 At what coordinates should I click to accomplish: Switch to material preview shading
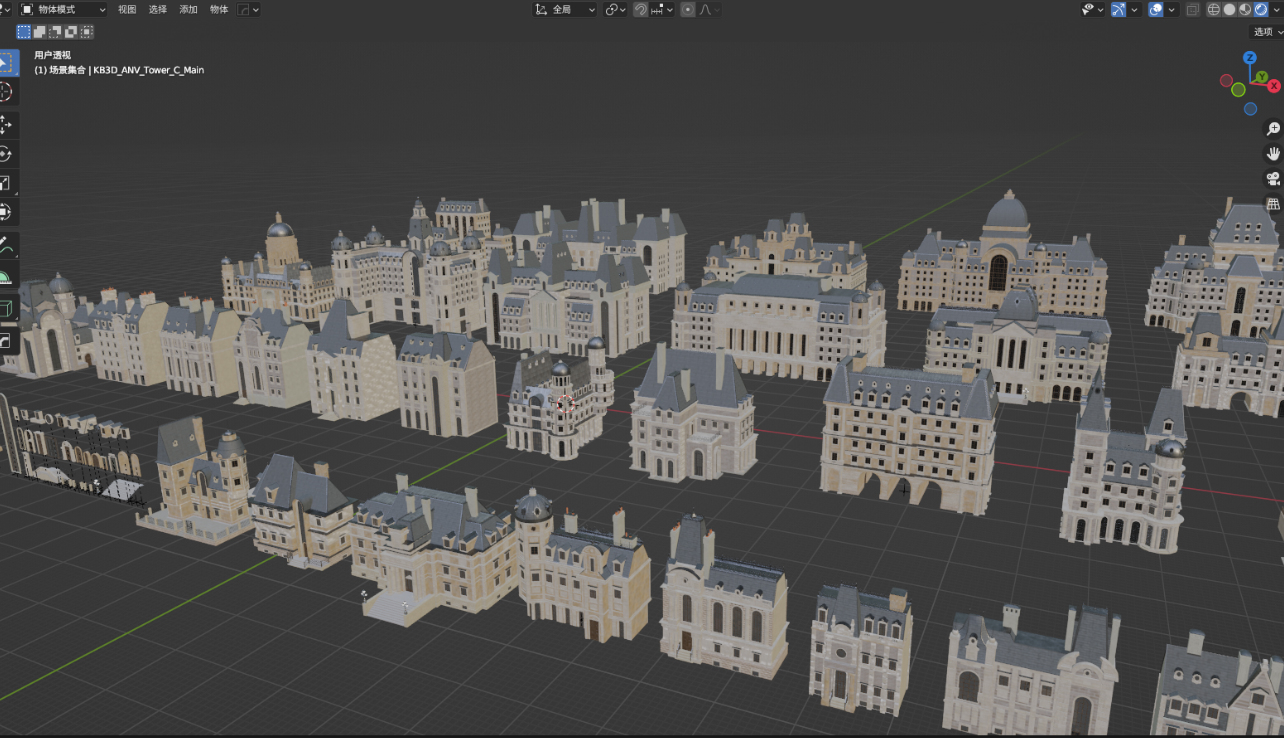pyautogui.click(x=1245, y=9)
